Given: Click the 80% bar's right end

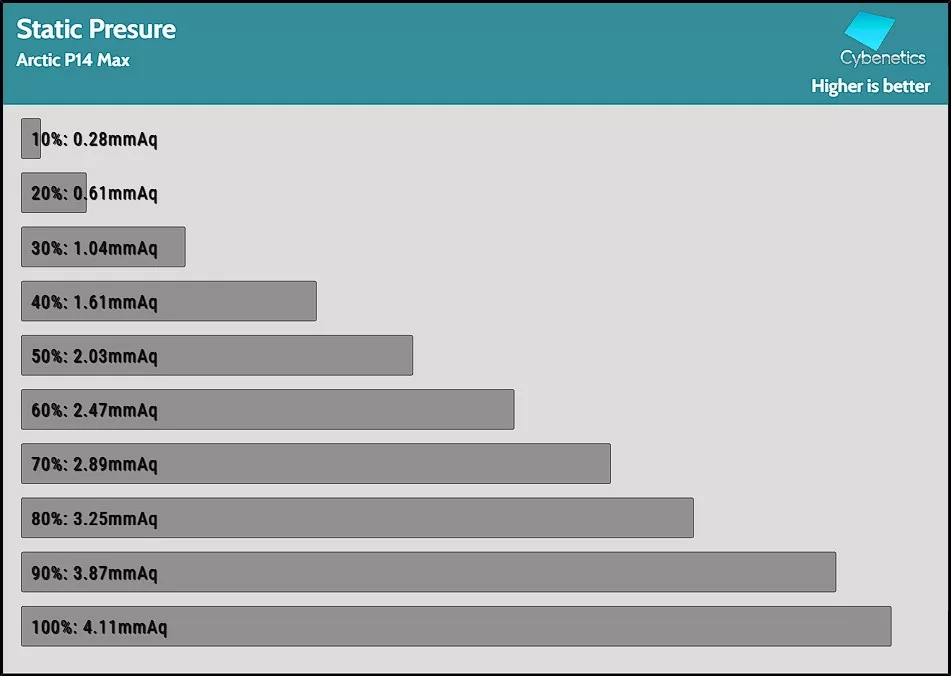Looking at the screenshot, I should point(687,518).
